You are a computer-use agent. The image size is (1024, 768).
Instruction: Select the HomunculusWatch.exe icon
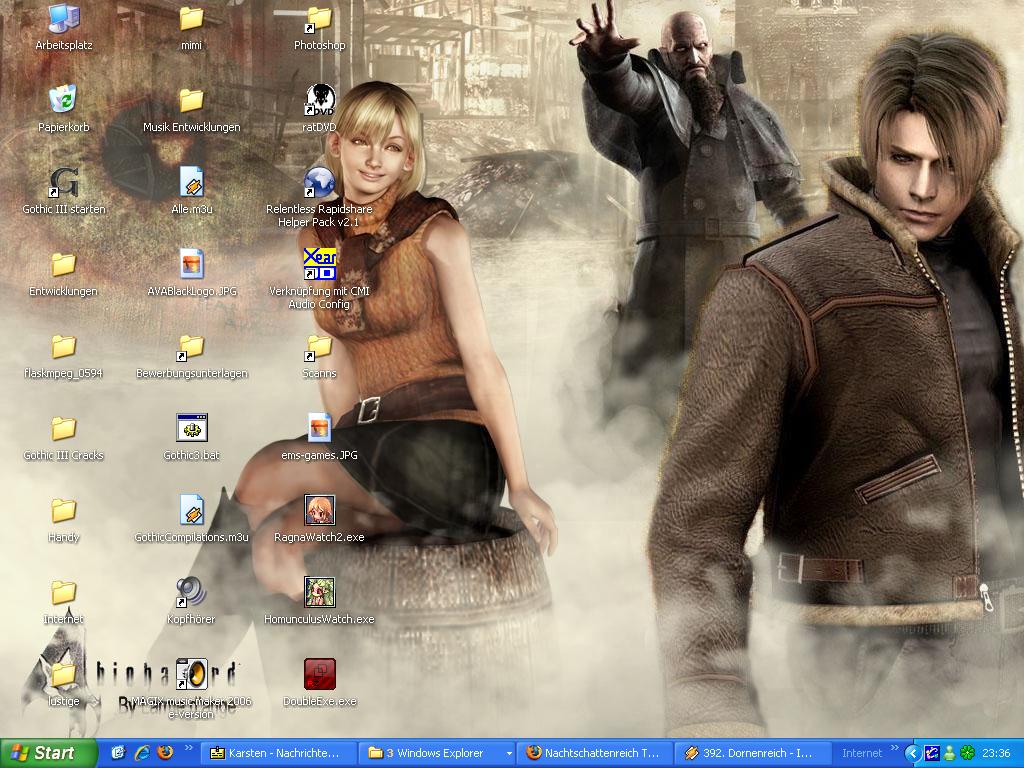click(x=319, y=593)
